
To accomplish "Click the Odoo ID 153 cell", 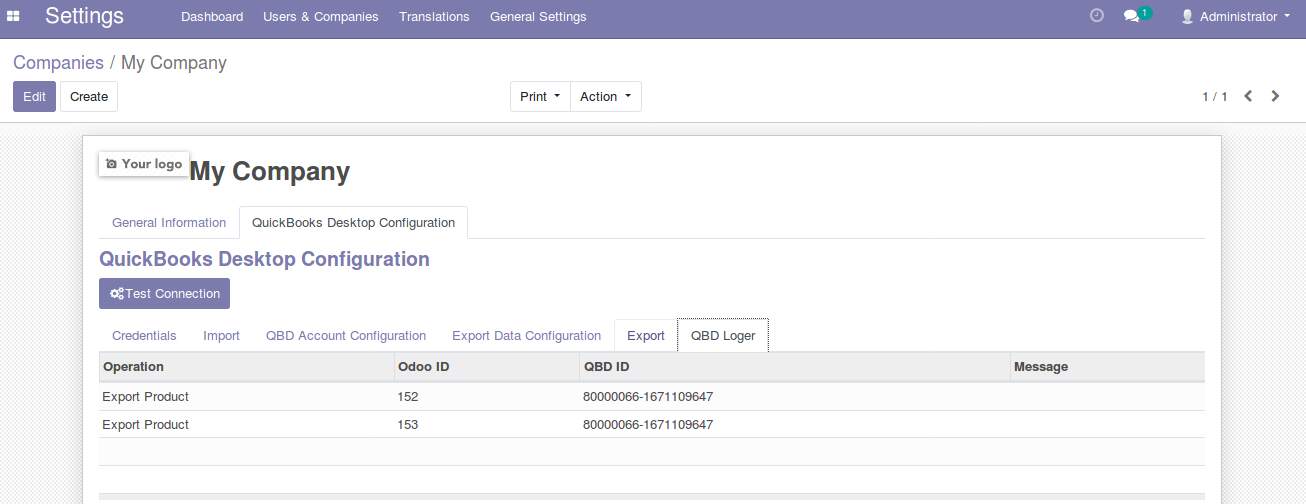I will pyautogui.click(x=486, y=424).
